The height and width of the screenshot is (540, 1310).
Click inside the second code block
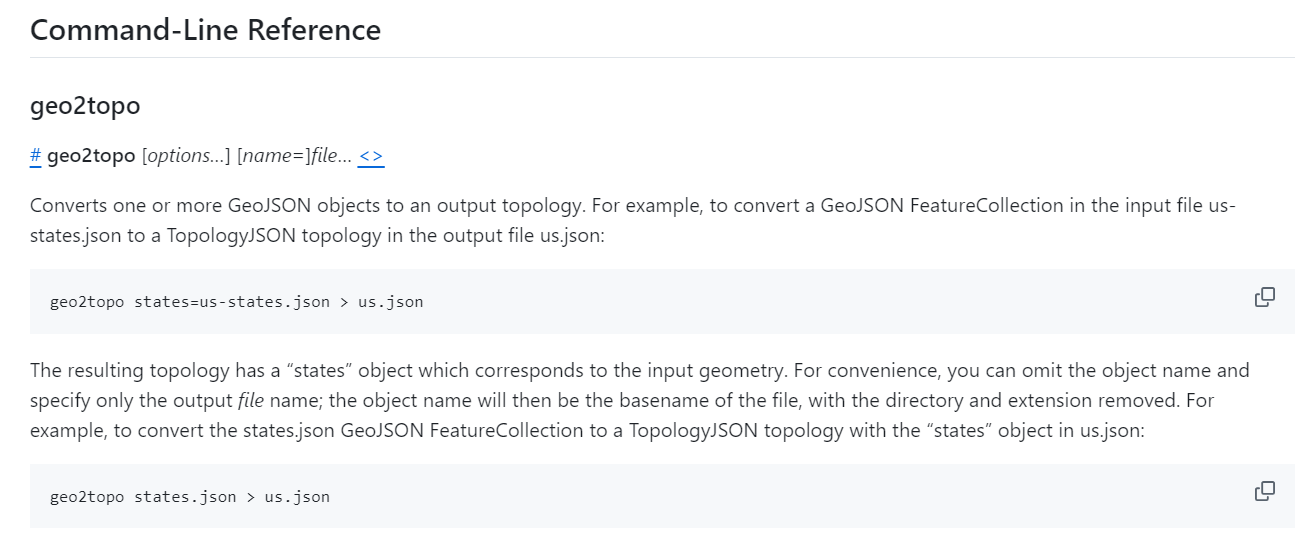click(x=662, y=496)
